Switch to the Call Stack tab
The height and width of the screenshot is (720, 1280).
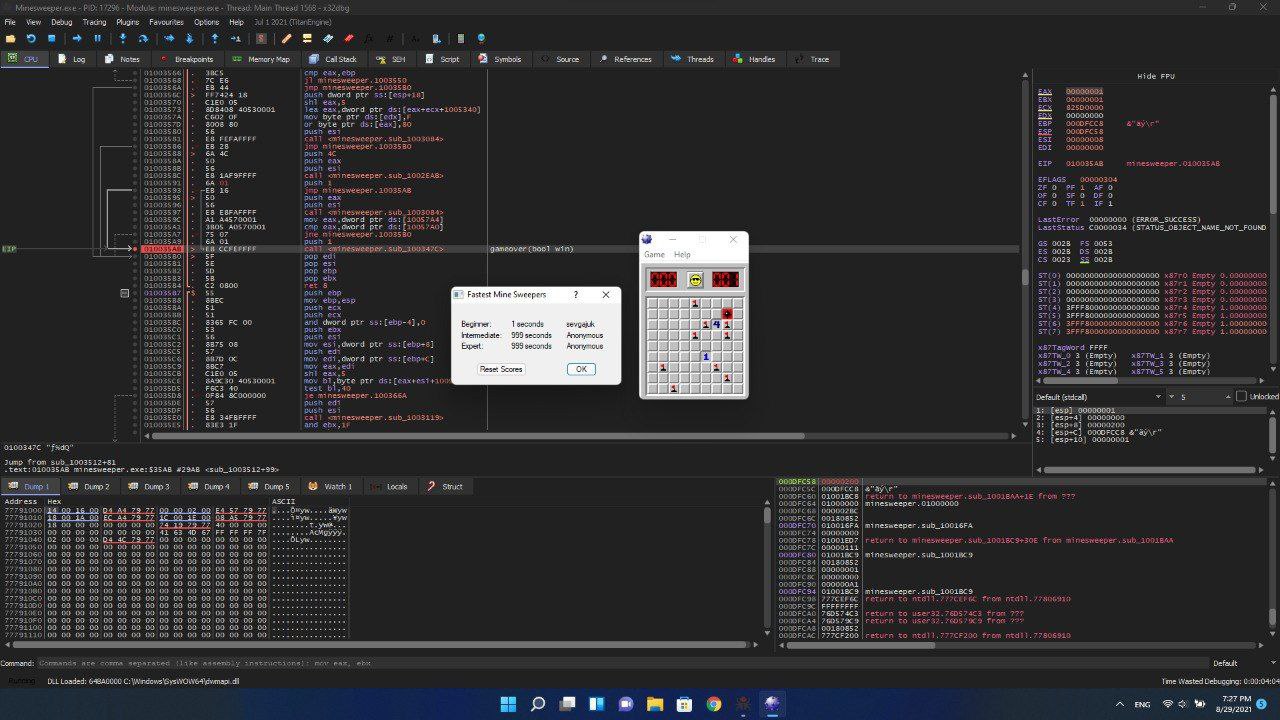click(333, 59)
